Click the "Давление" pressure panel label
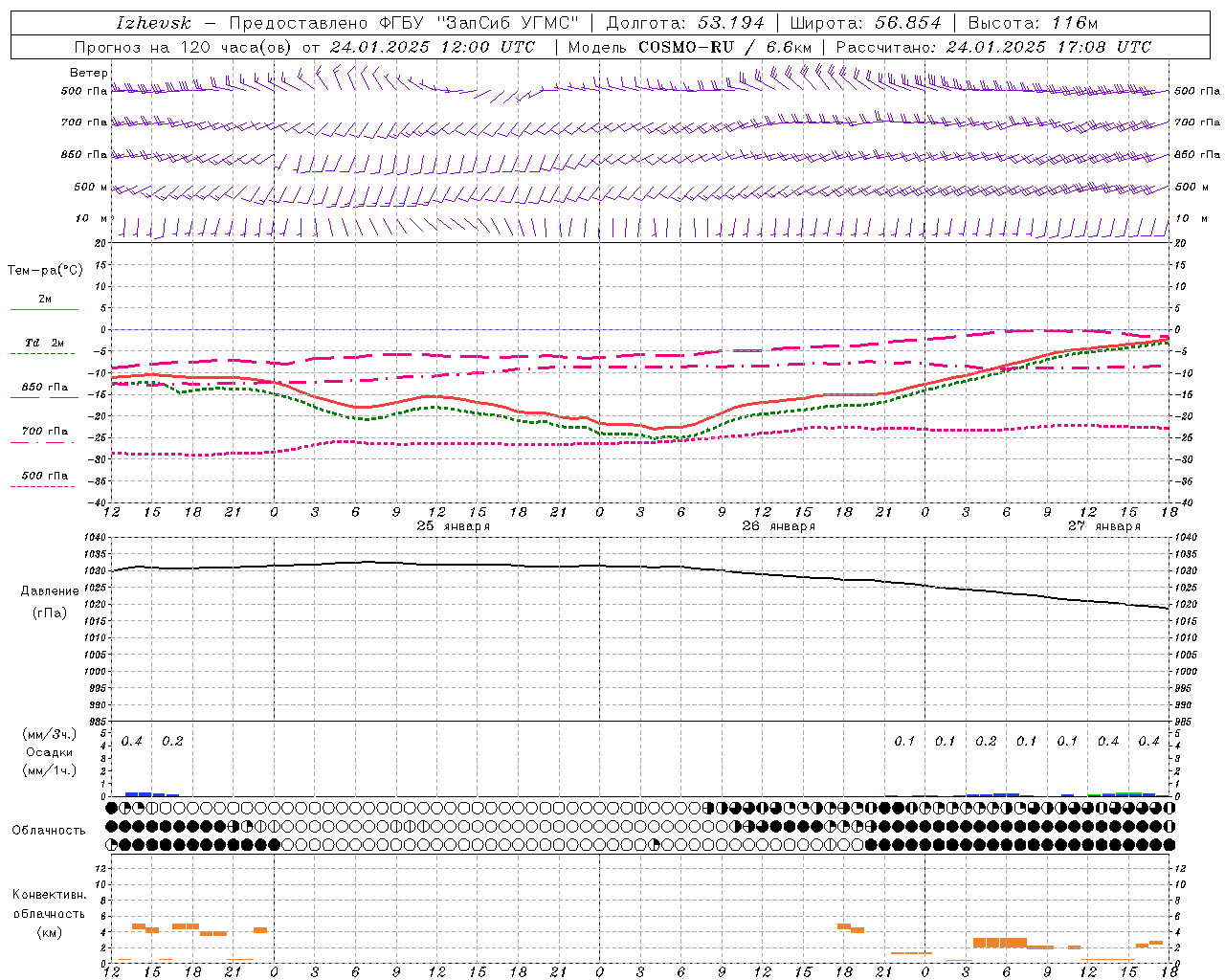 (50, 591)
